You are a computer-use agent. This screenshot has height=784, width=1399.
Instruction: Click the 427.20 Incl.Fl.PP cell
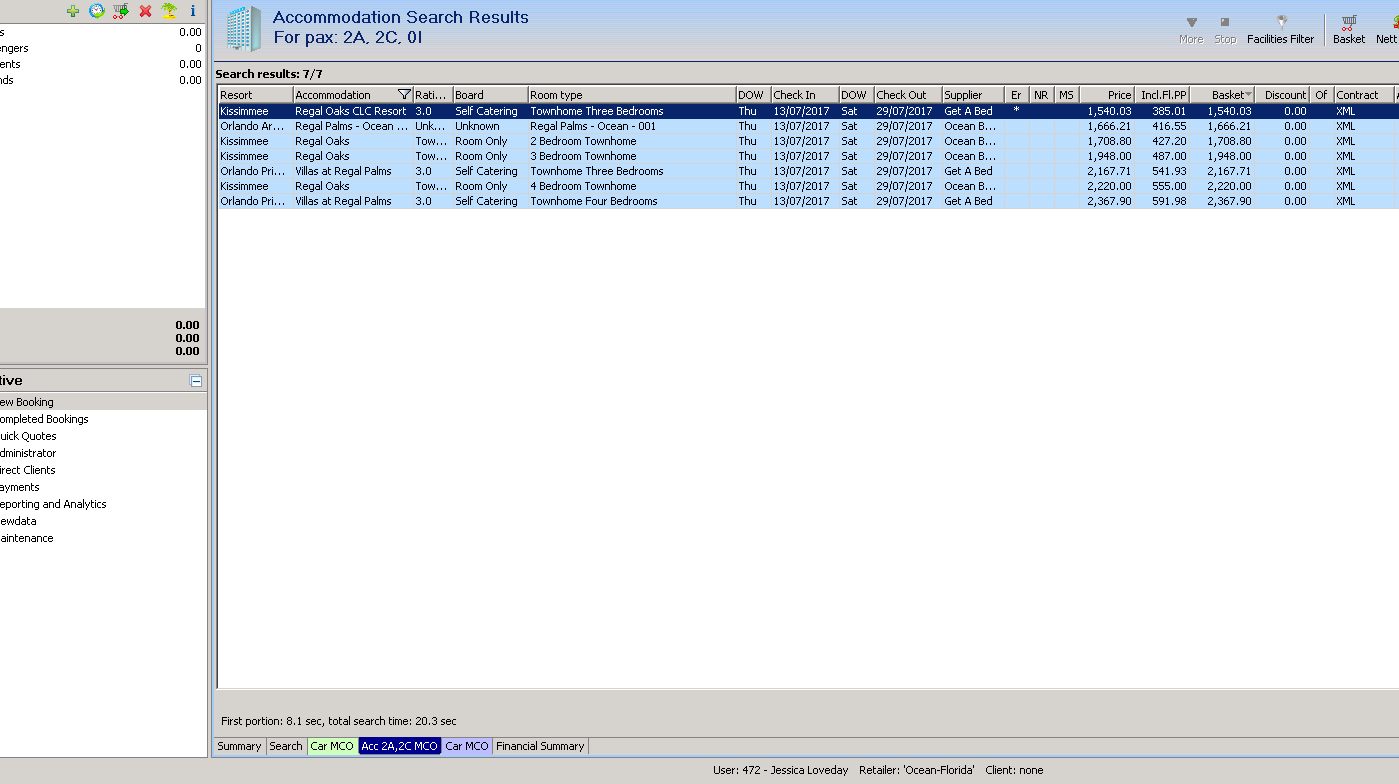tap(1162, 141)
